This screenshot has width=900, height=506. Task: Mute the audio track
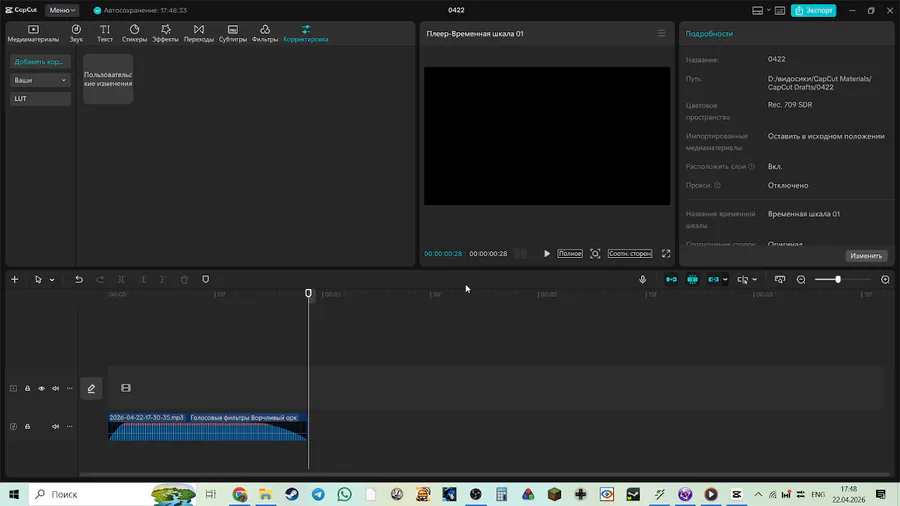(56, 426)
